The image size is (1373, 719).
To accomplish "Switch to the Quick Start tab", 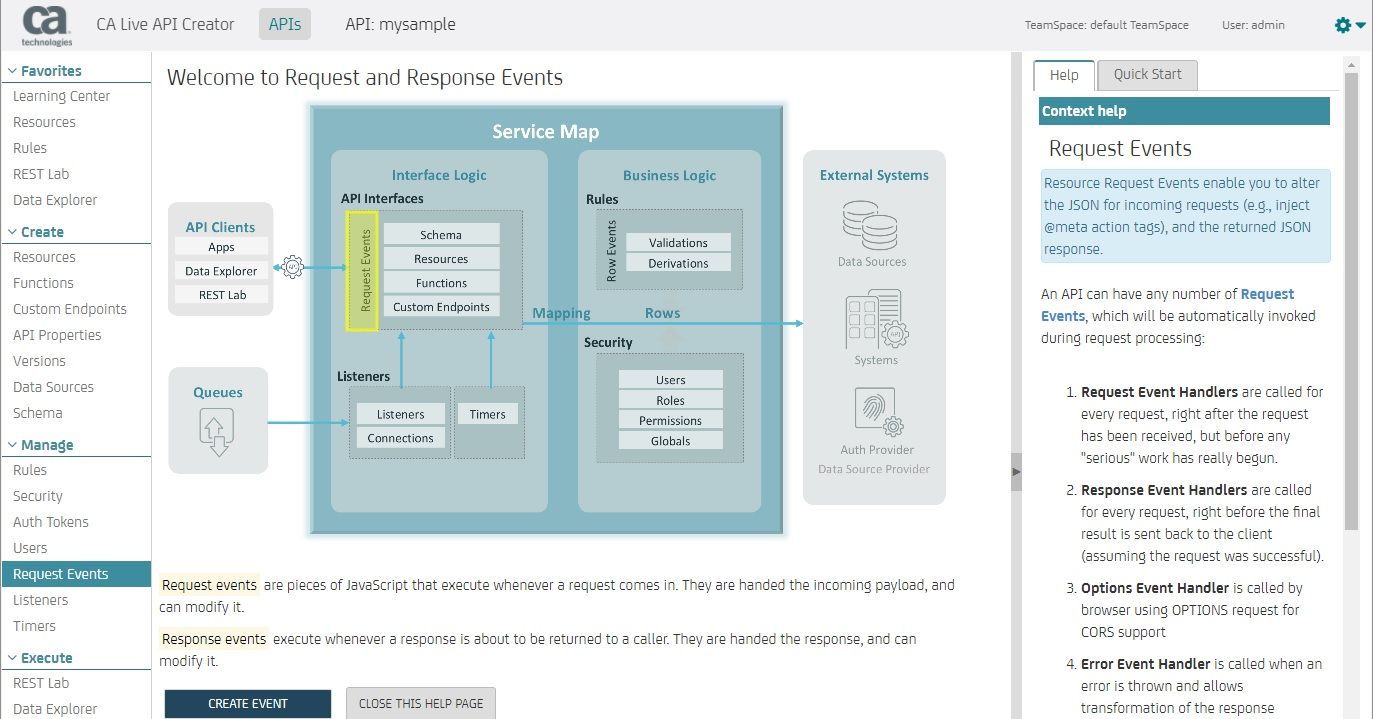I will 1147,75.
